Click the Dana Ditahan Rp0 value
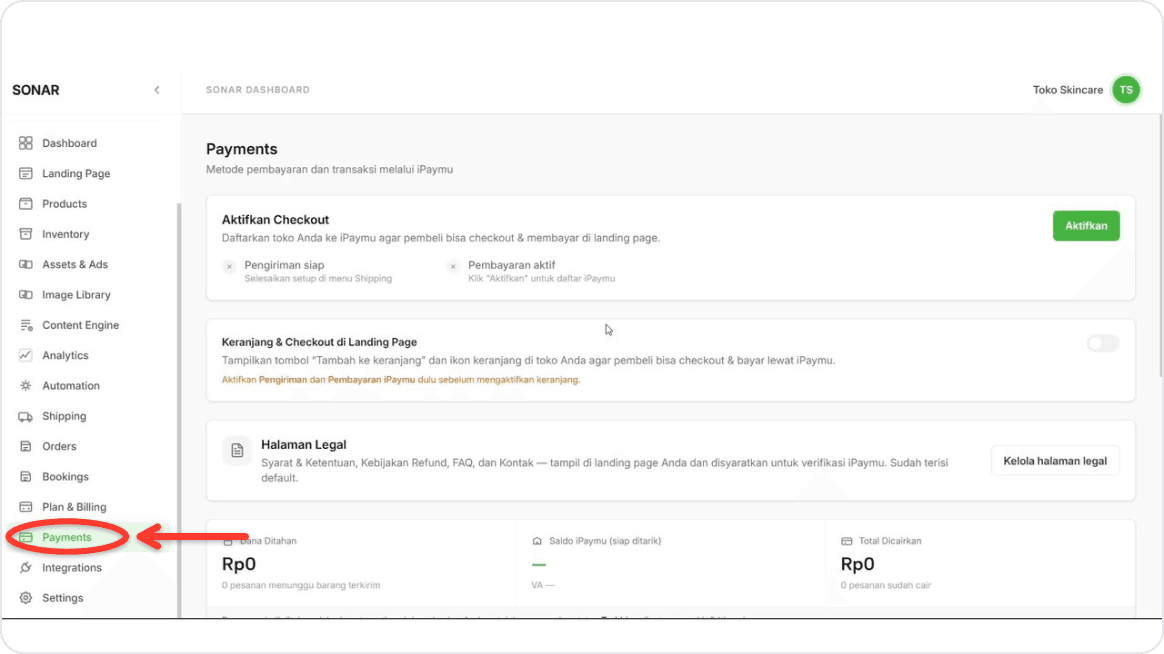The width and height of the screenshot is (1164, 654). (238, 564)
